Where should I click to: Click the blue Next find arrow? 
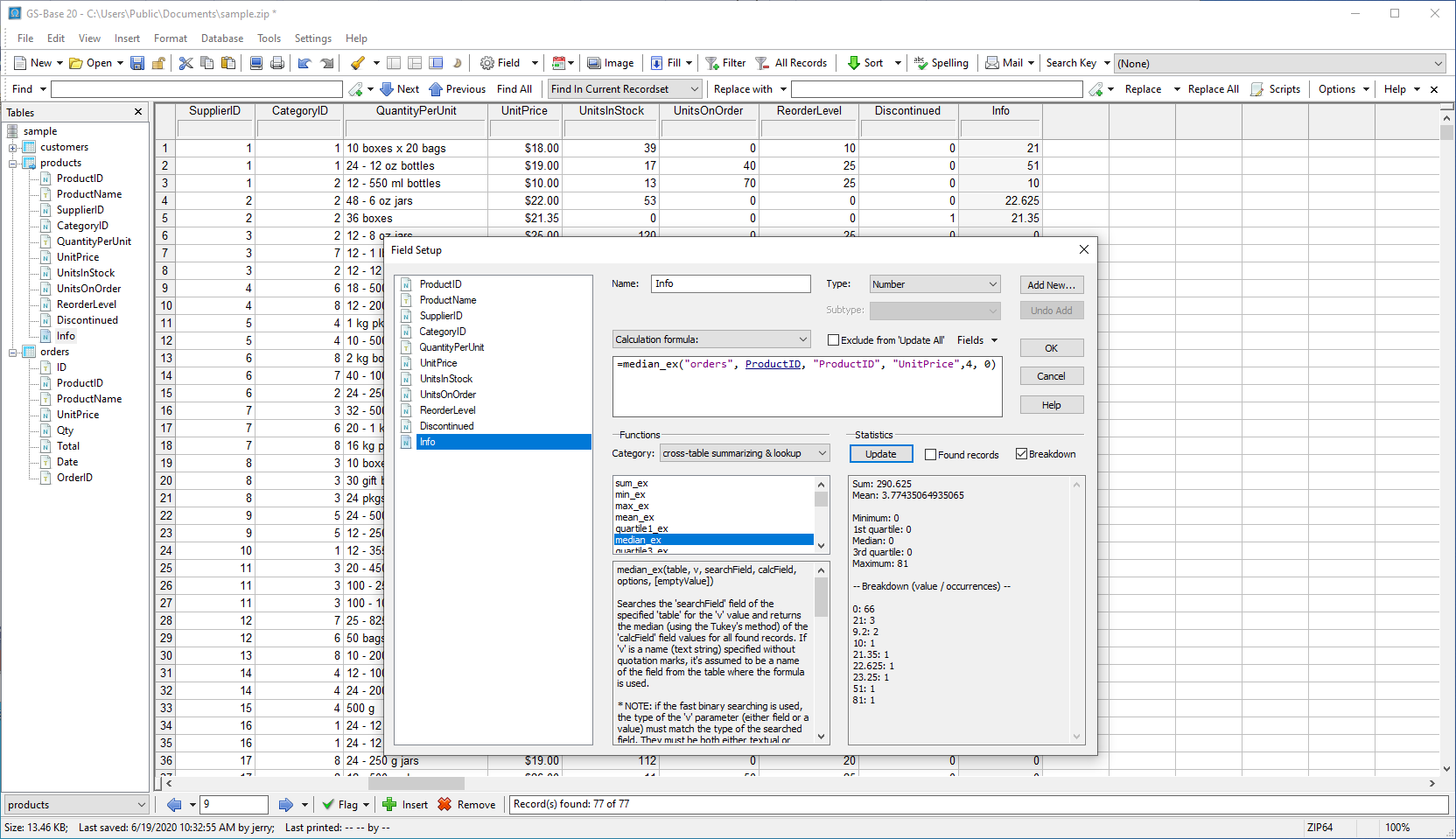[x=387, y=89]
